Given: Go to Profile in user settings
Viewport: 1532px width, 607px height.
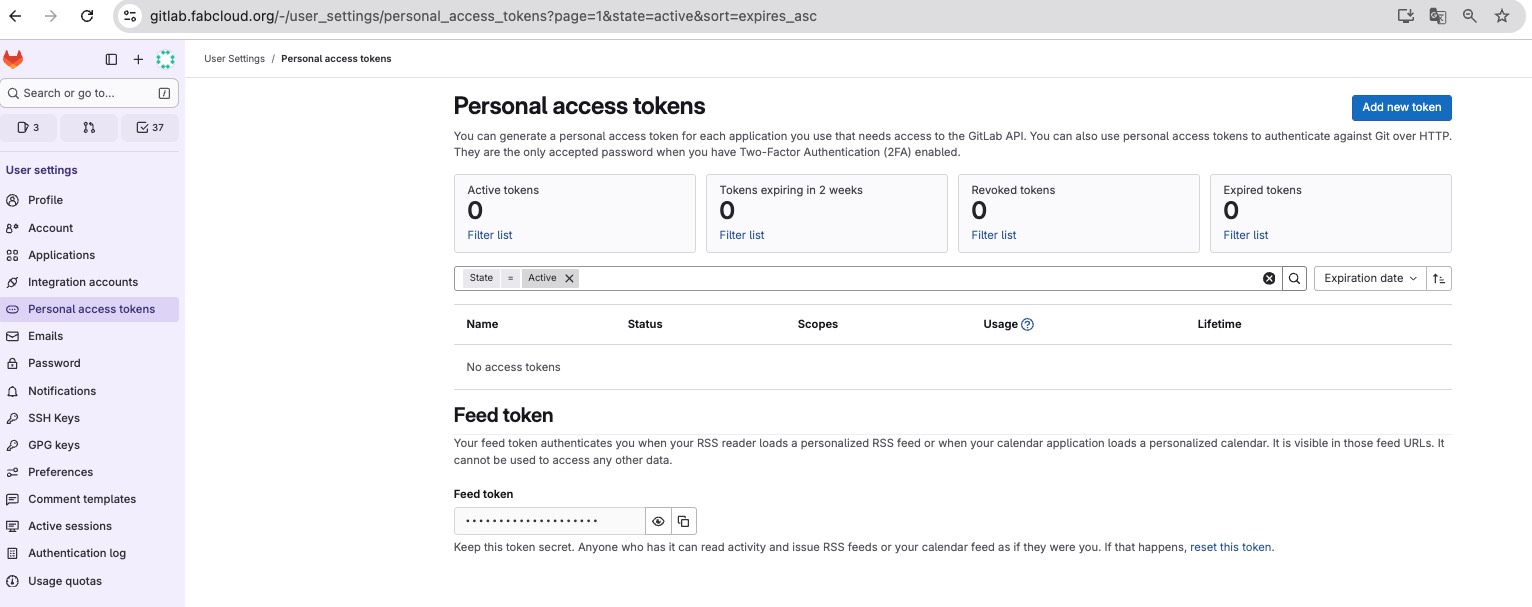Looking at the screenshot, I should 45,200.
